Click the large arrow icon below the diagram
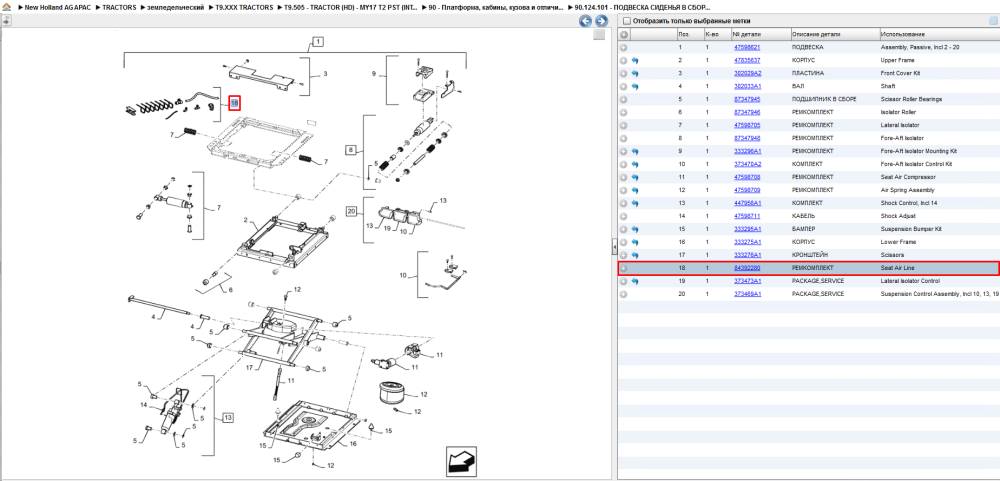 [462, 460]
